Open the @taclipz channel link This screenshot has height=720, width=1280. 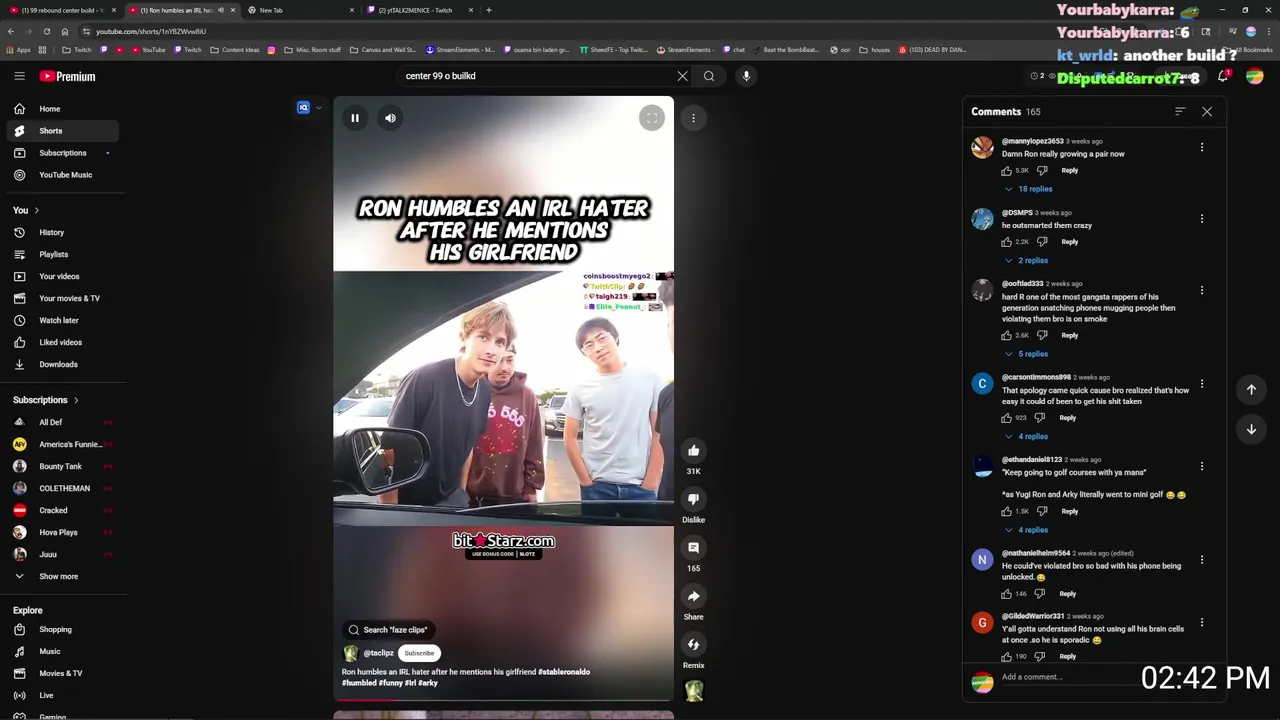[x=378, y=653]
